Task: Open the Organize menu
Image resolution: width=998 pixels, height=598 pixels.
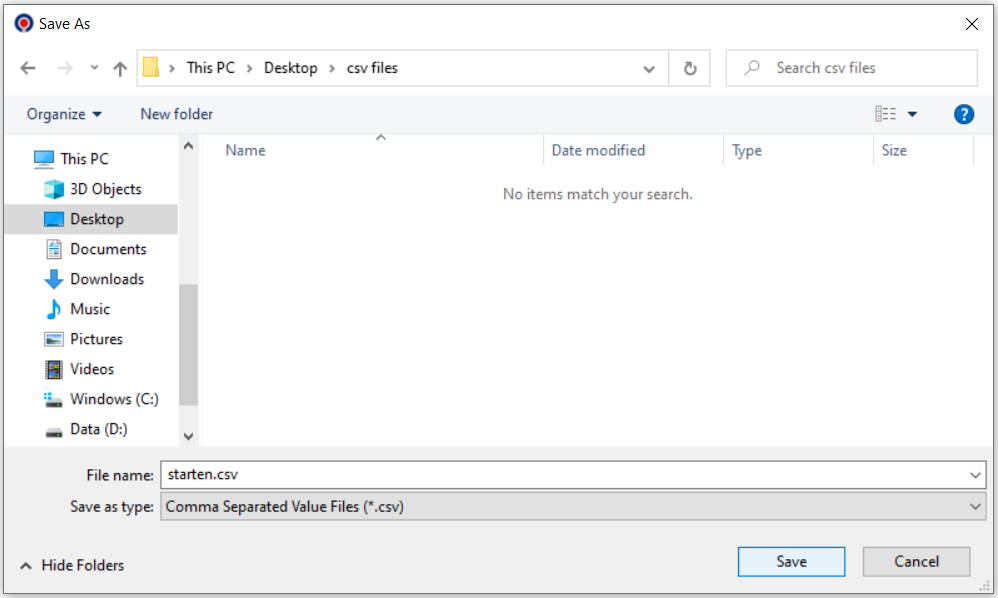Action: [64, 114]
